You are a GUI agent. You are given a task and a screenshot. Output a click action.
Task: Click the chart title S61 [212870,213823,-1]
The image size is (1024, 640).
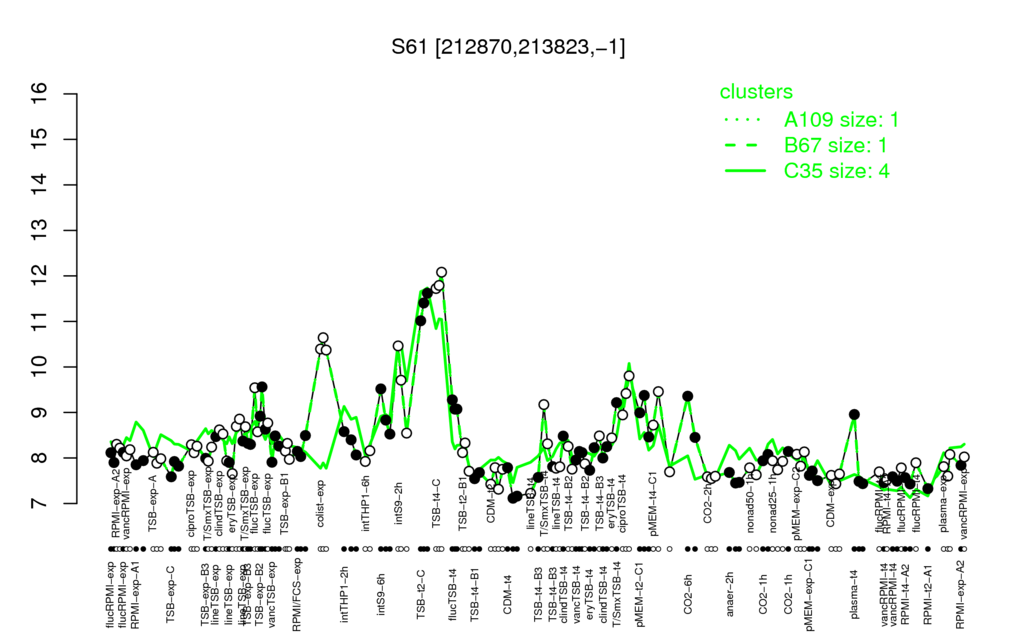pos(508,47)
